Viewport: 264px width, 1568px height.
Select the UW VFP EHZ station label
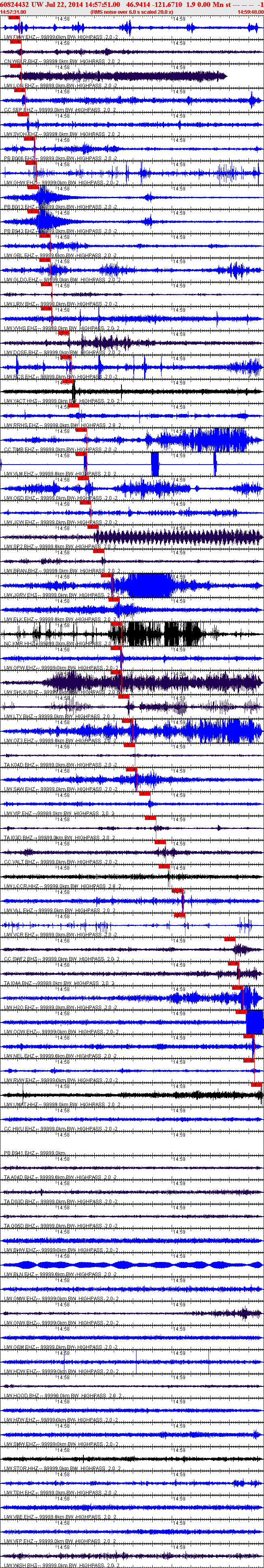point(60,1541)
